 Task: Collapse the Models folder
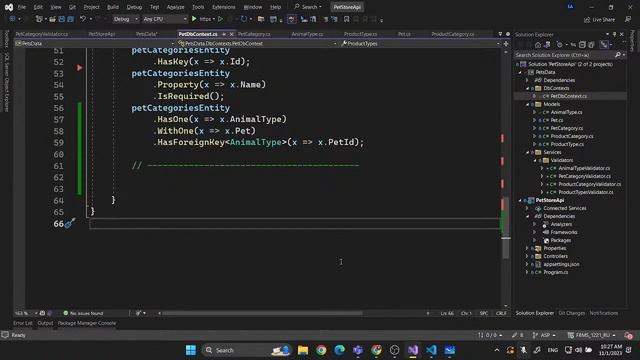coord(528,104)
